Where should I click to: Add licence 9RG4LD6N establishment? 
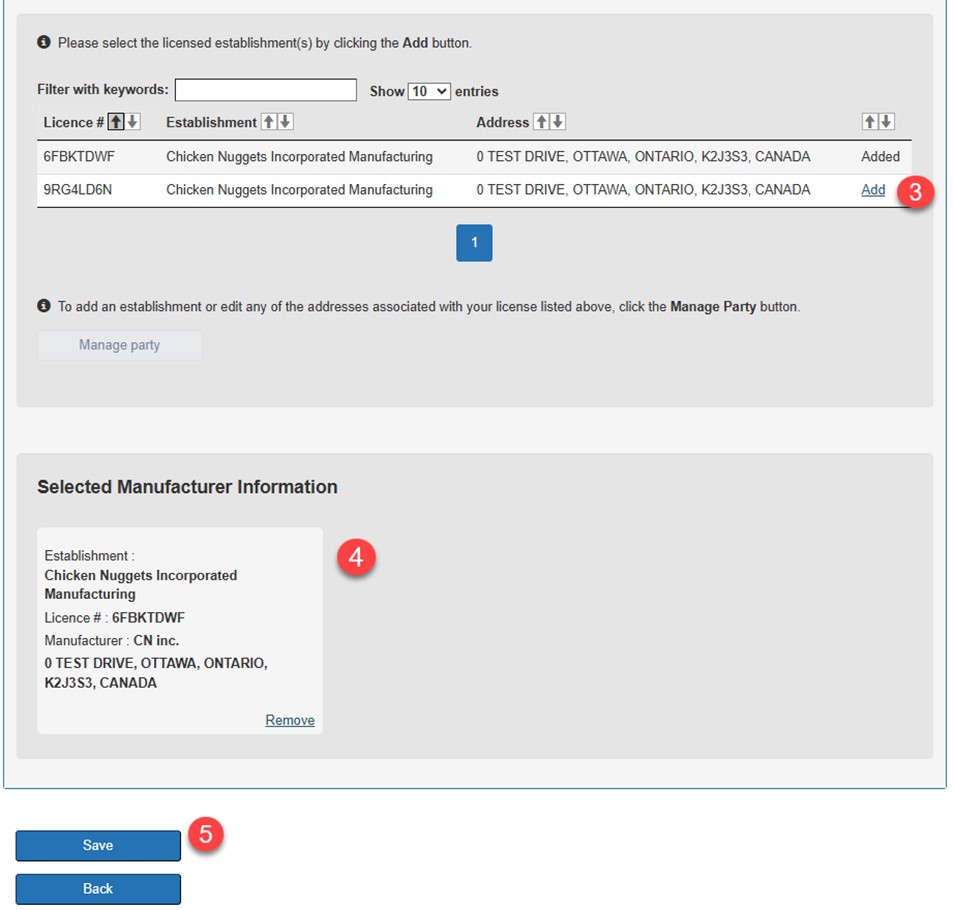point(872,189)
